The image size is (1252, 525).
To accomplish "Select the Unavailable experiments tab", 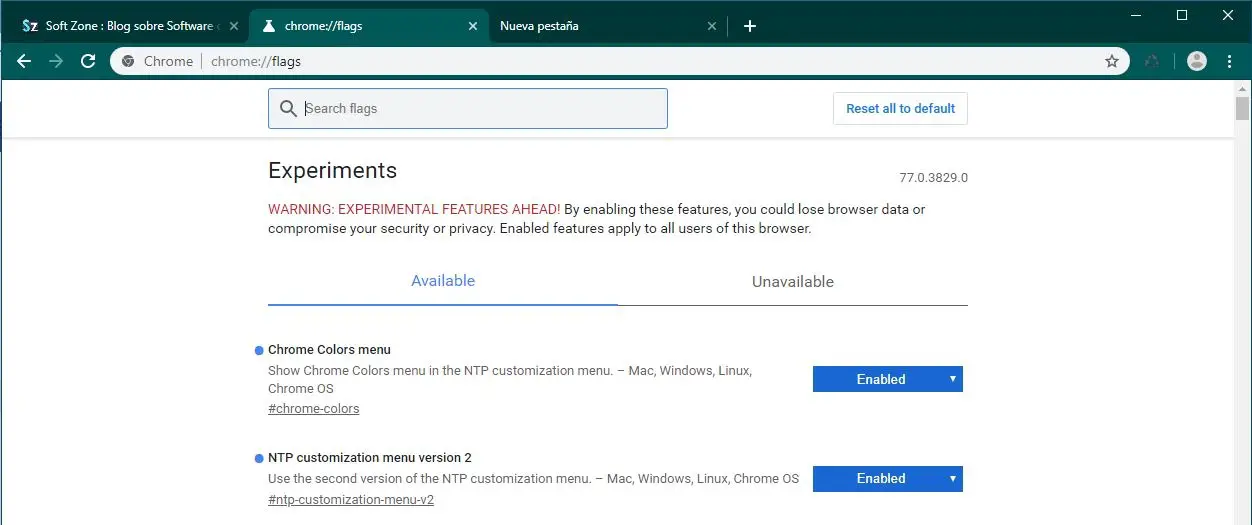I will [792, 282].
